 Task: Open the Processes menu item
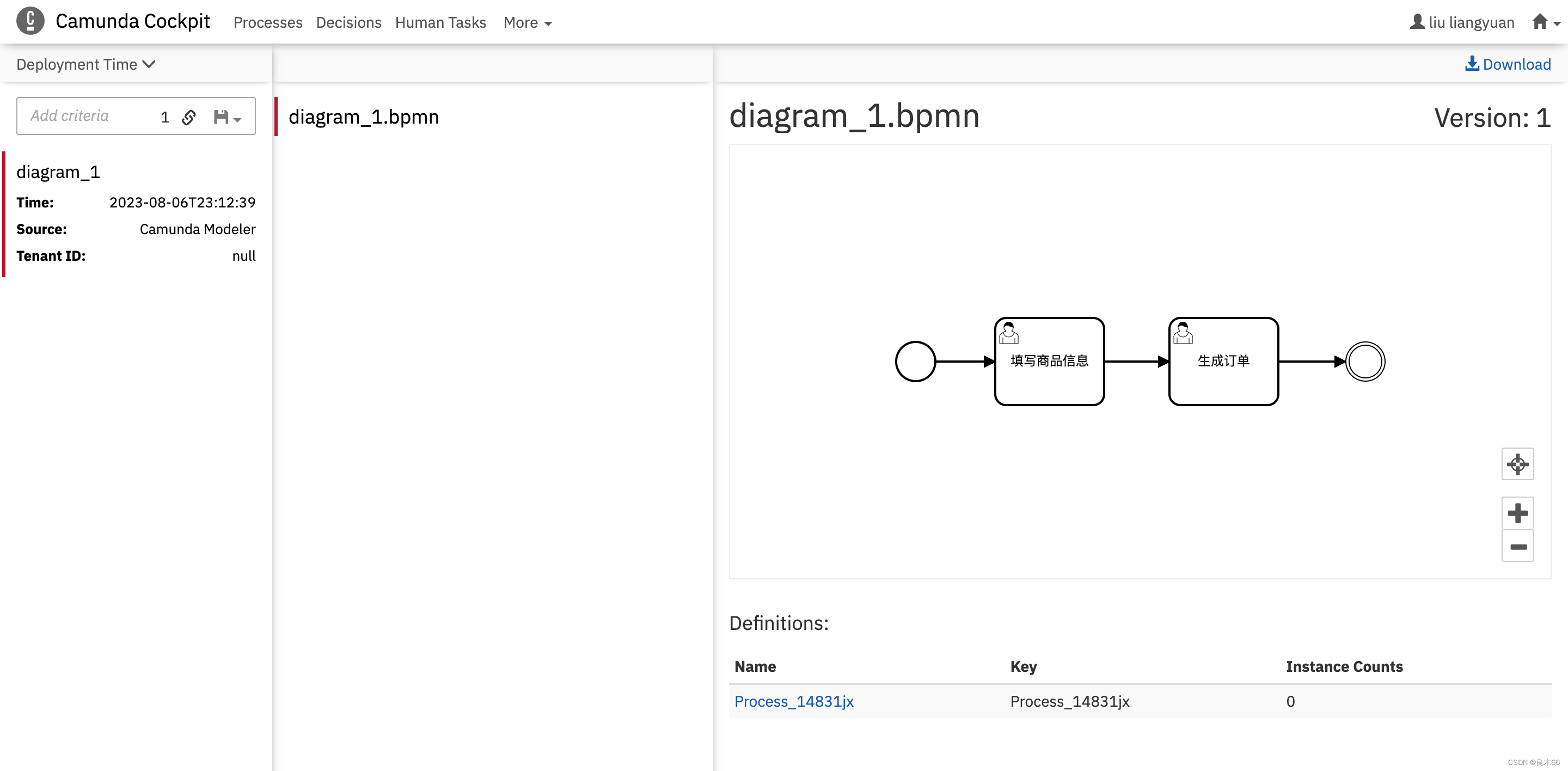267,22
